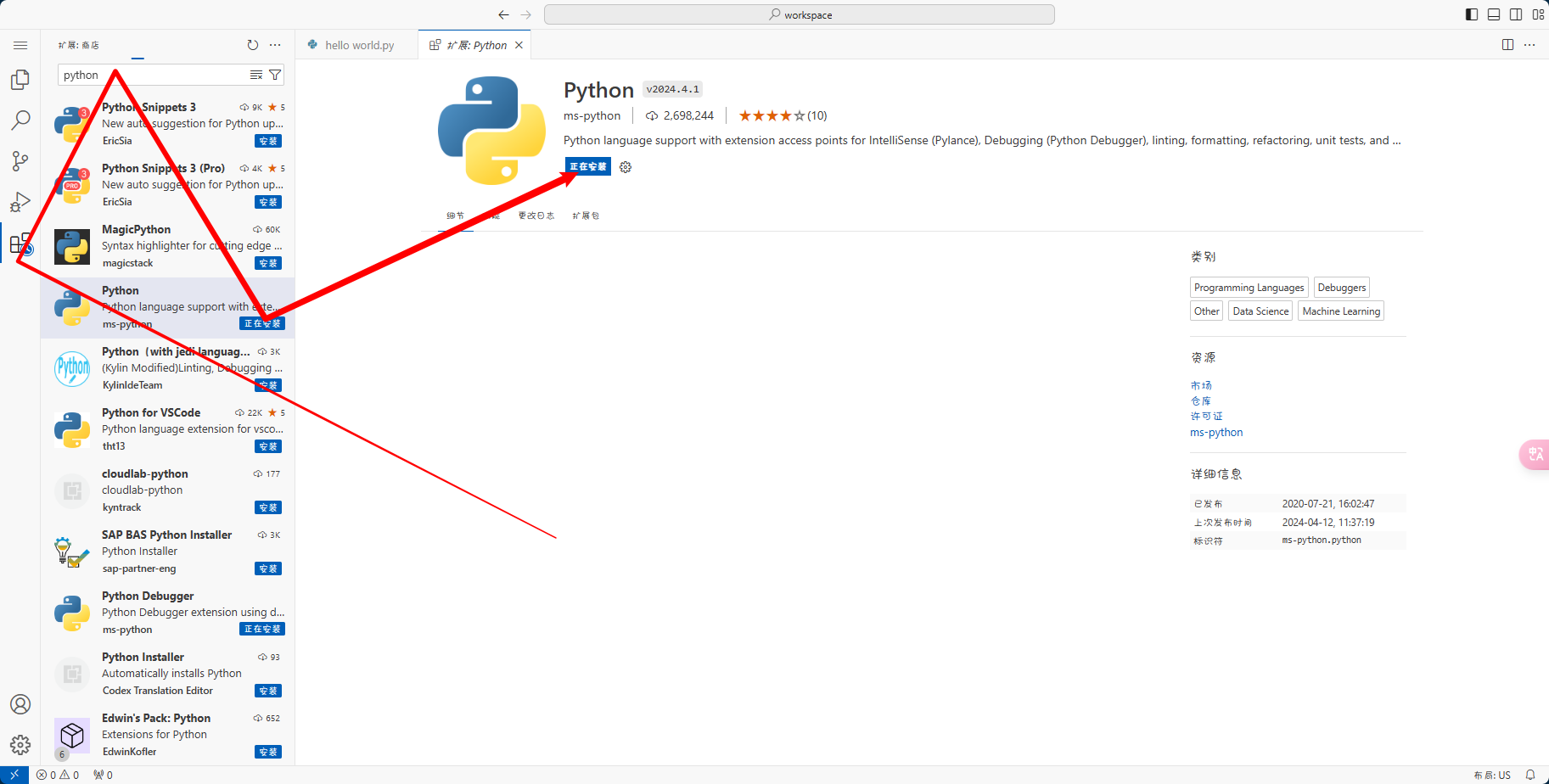Open the workspace command center search
Viewport: 1549px width, 784px height.
[x=800, y=14]
